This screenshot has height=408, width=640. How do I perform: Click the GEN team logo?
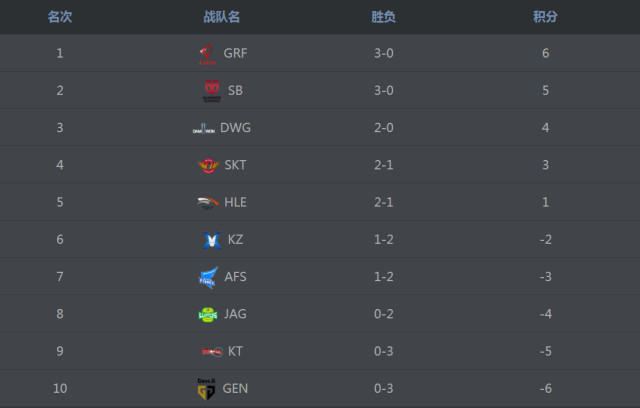[205, 388]
